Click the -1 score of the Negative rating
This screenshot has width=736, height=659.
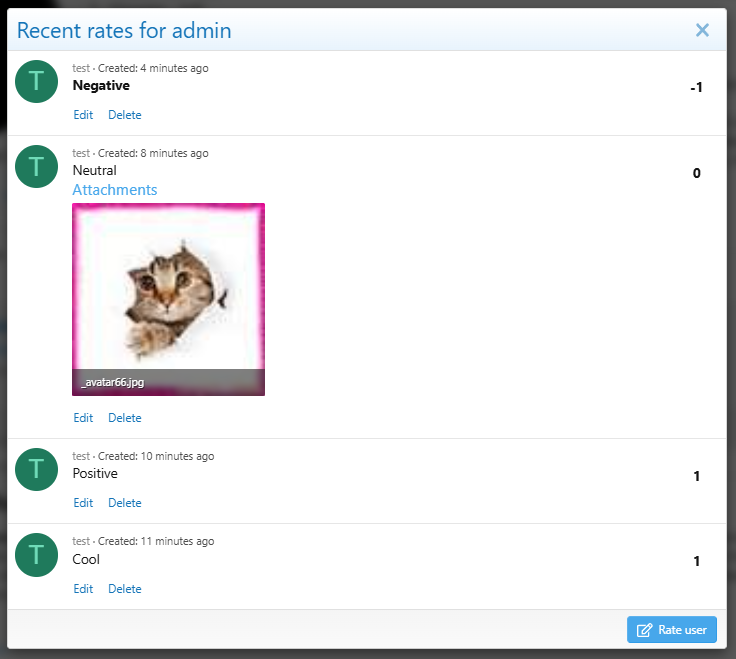697,87
